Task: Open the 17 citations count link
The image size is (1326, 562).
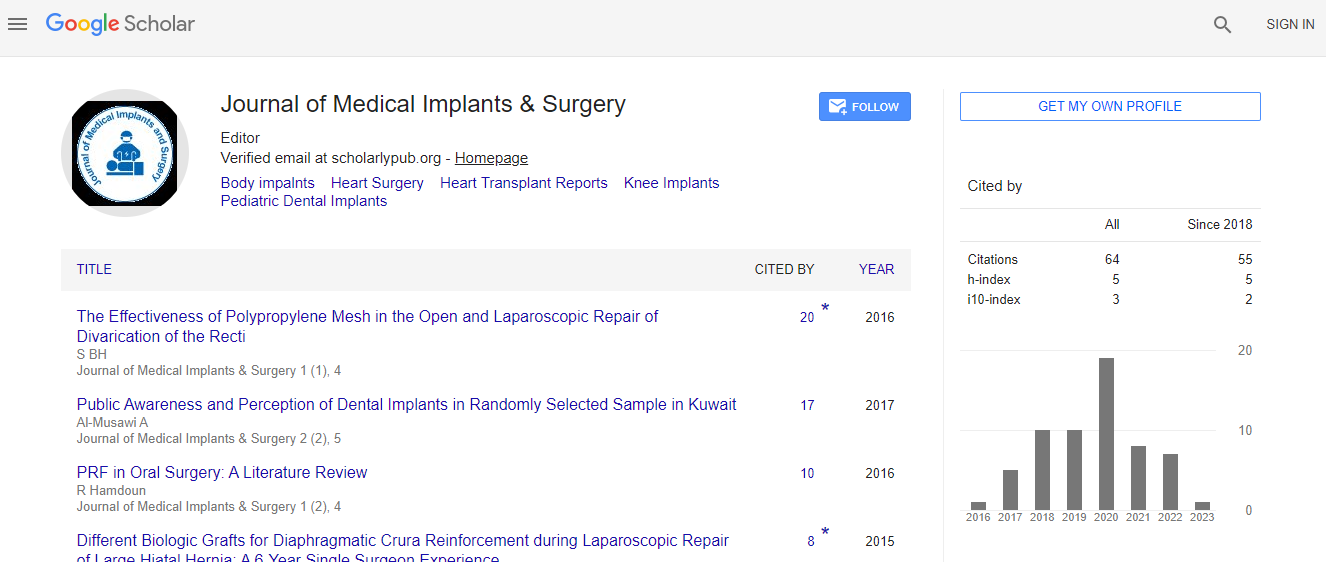Action: pyautogui.click(x=807, y=405)
